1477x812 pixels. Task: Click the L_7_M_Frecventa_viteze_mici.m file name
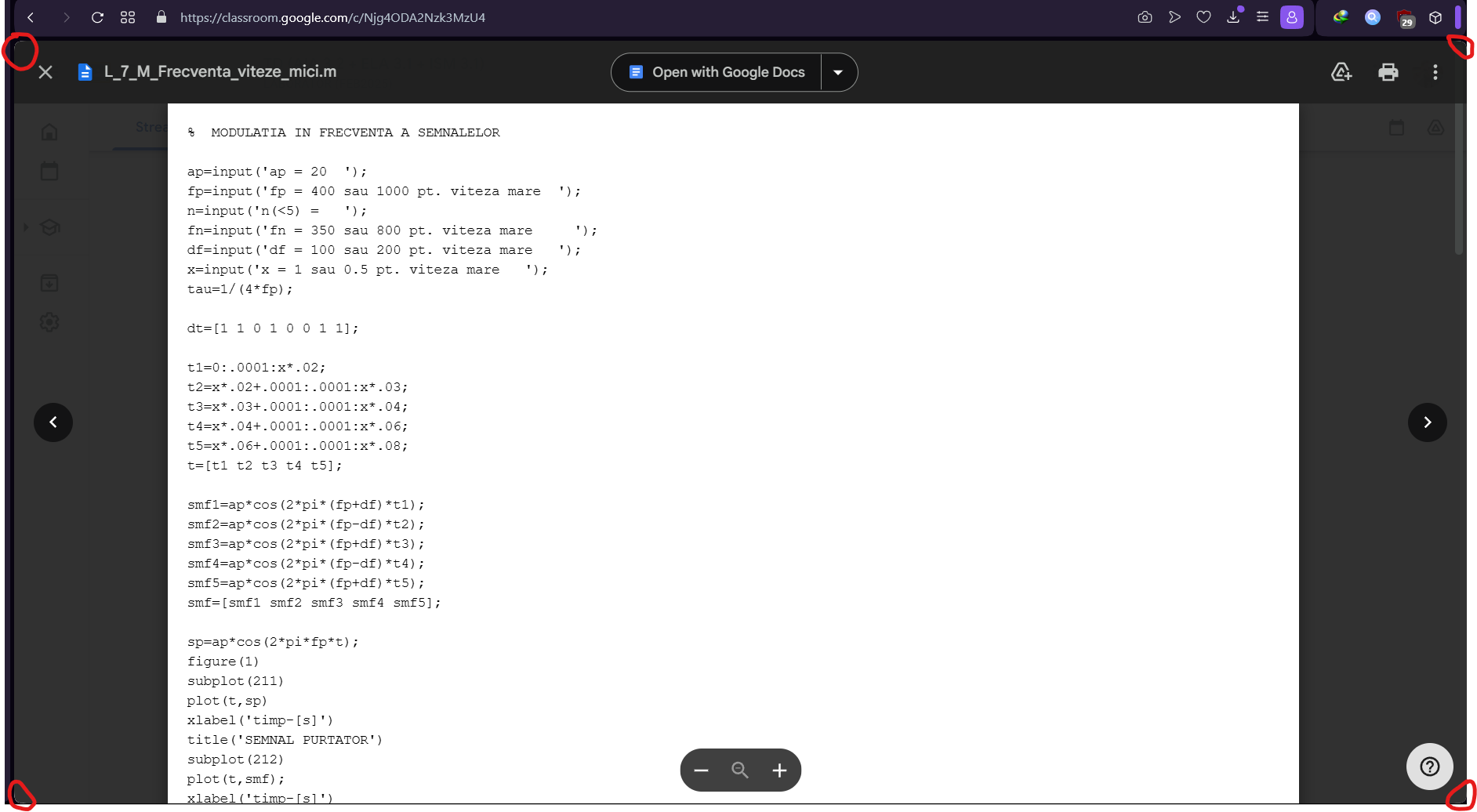220,72
